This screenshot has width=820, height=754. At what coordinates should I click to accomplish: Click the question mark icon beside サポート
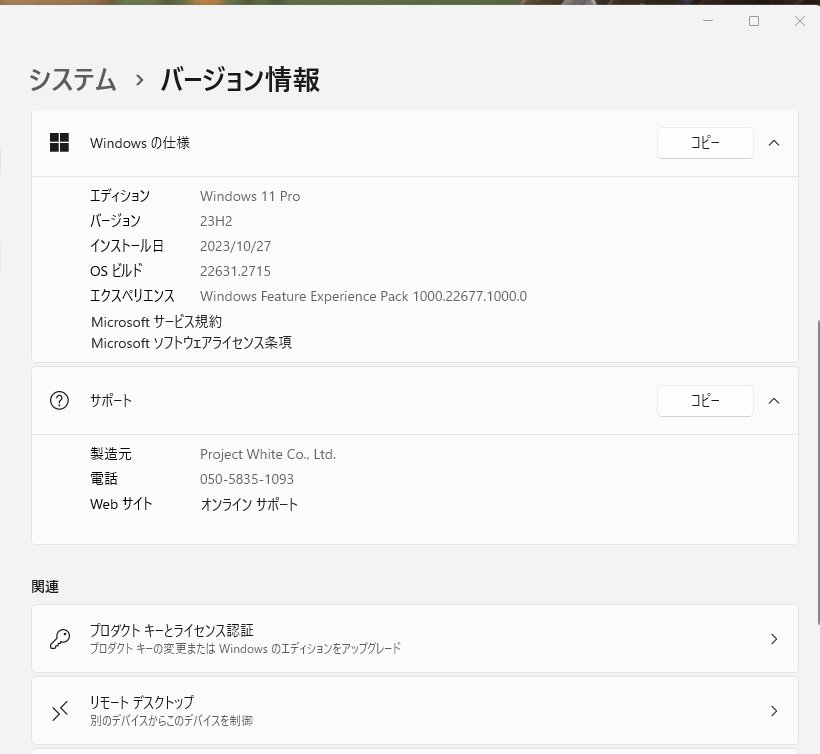point(59,401)
